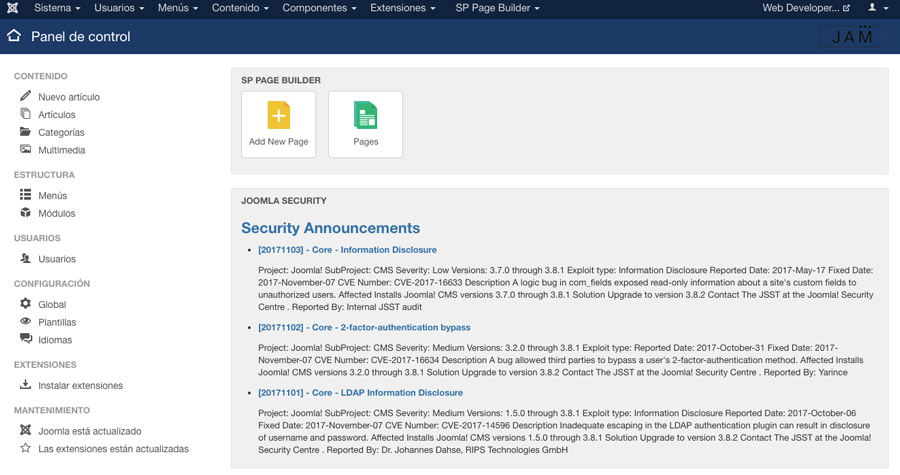Click the green Pages document icon
Viewport: 900px width, 475px height.
366,115
